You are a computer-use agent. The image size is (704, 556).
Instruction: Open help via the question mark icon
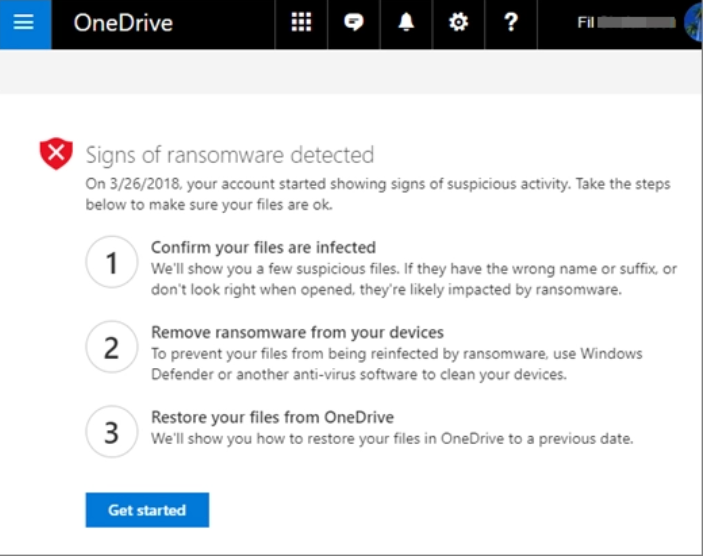(511, 22)
